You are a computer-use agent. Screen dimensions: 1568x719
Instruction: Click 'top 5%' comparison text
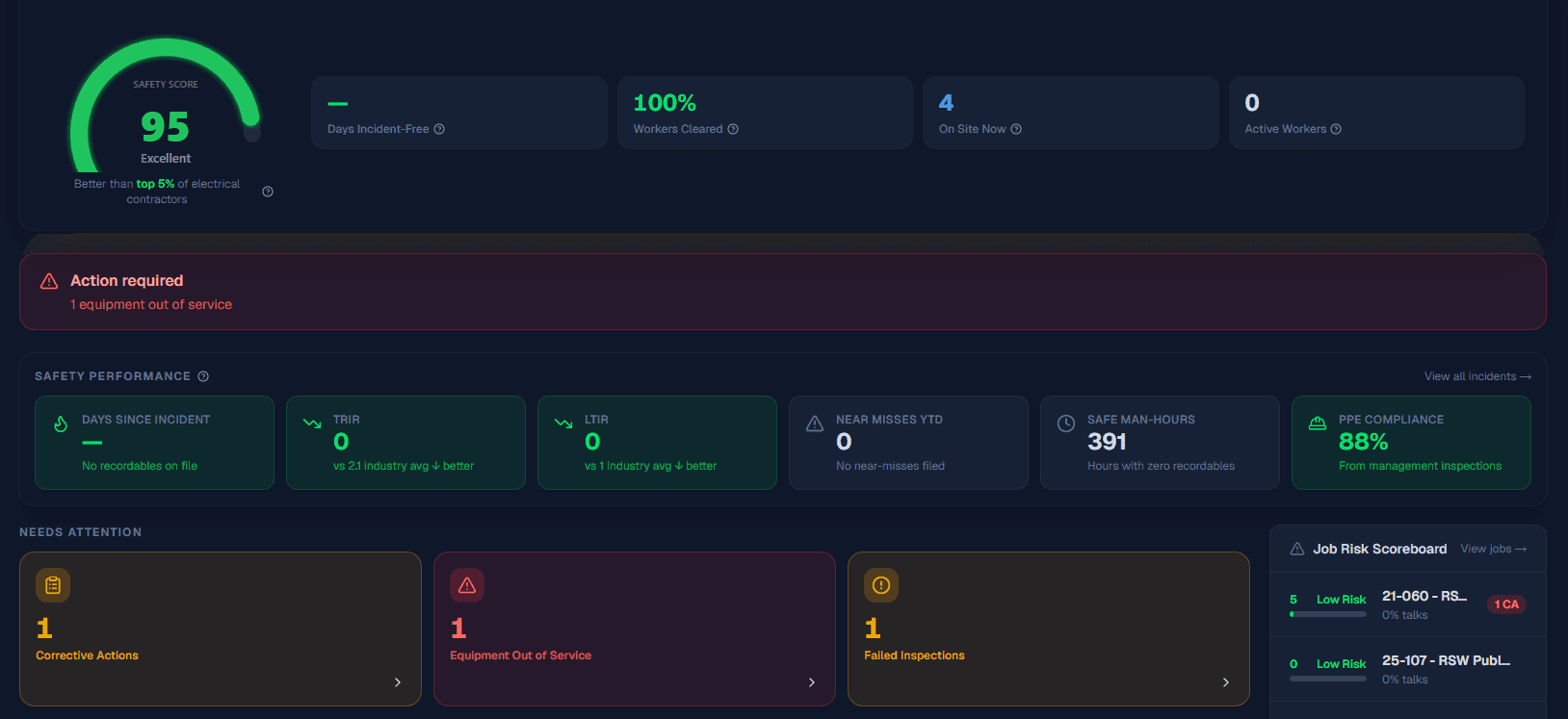tap(155, 184)
